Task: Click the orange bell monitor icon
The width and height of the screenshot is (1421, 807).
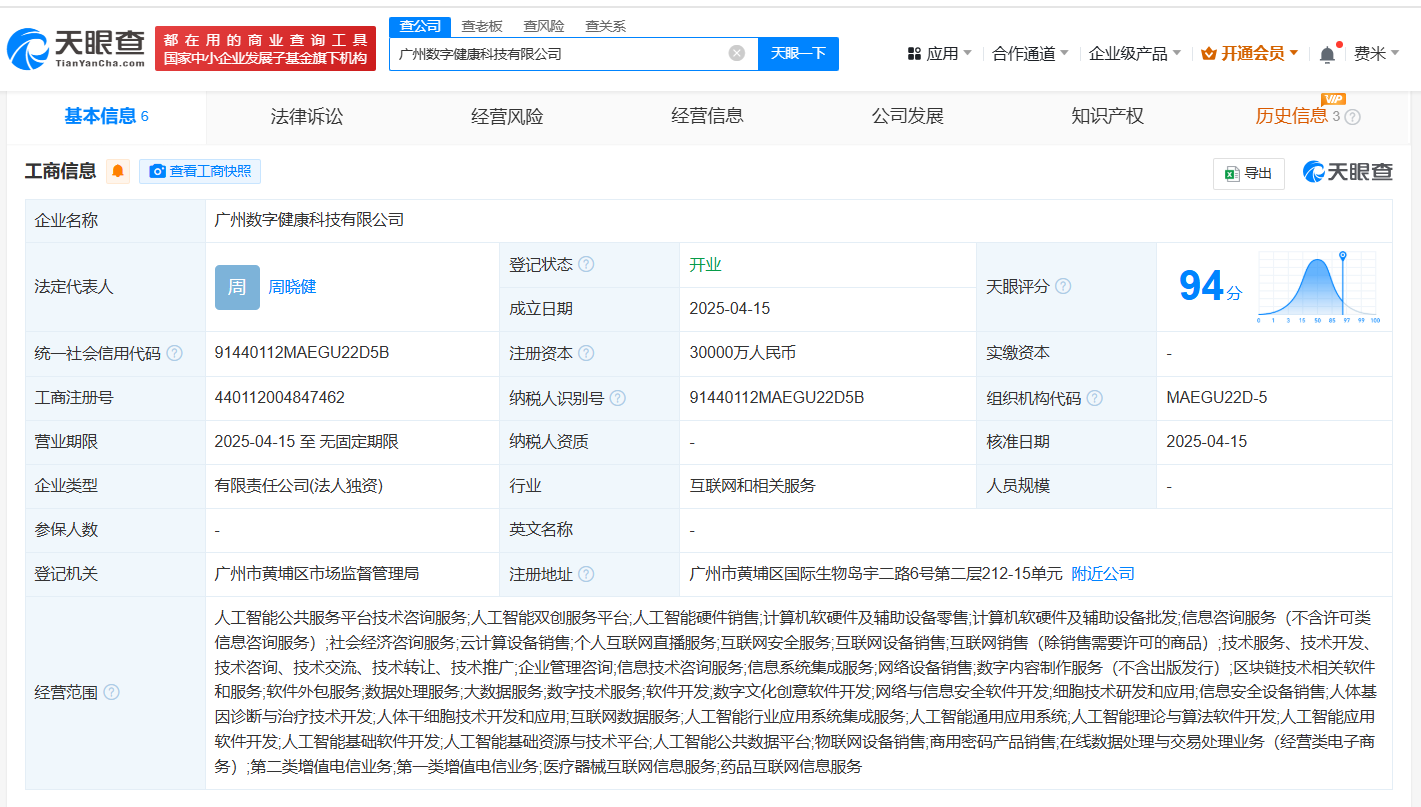Action: 118,172
